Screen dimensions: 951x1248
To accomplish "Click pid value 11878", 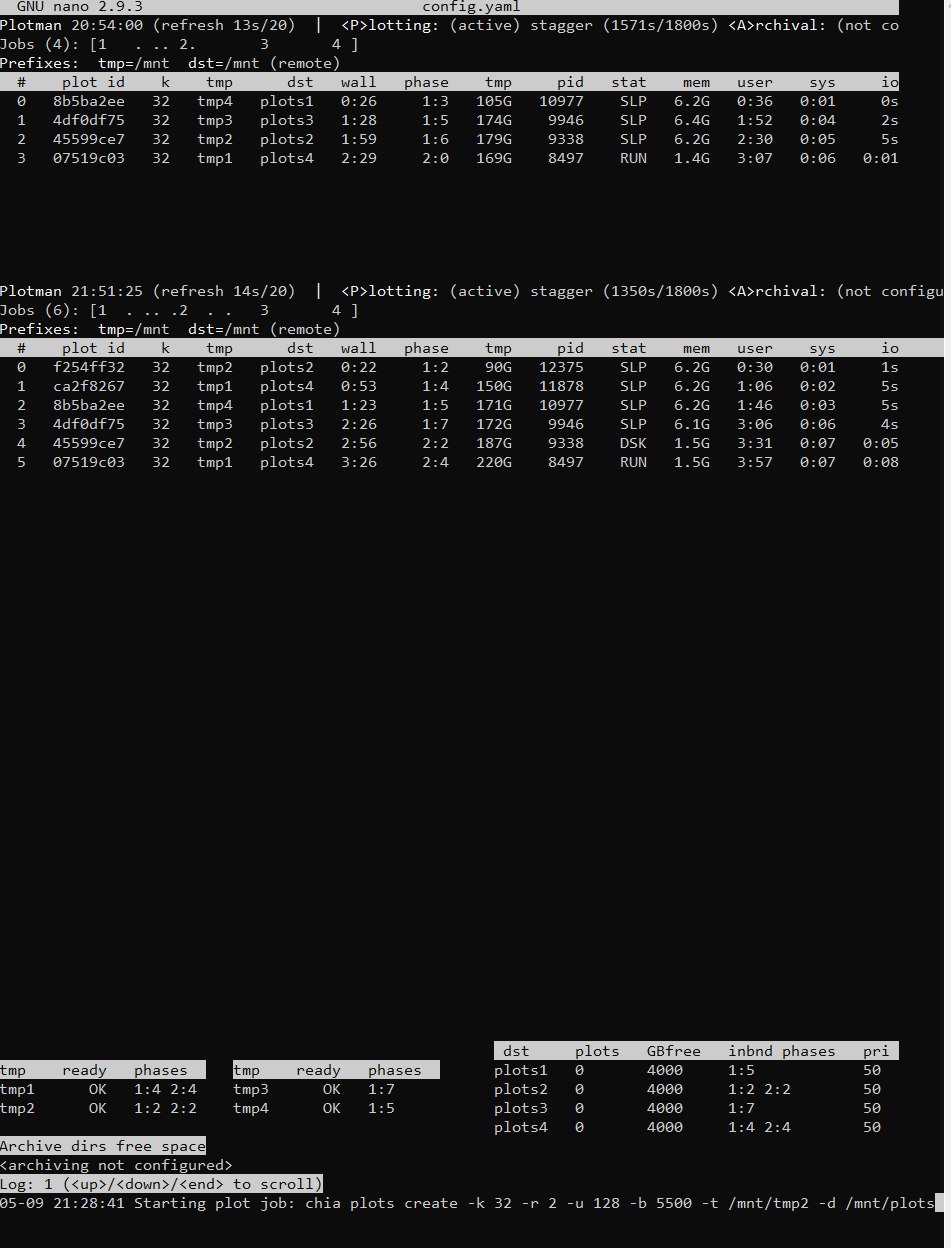I will pos(561,386).
